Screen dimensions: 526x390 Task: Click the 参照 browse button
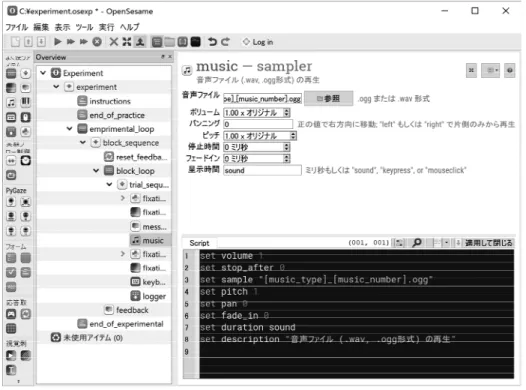(328, 99)
